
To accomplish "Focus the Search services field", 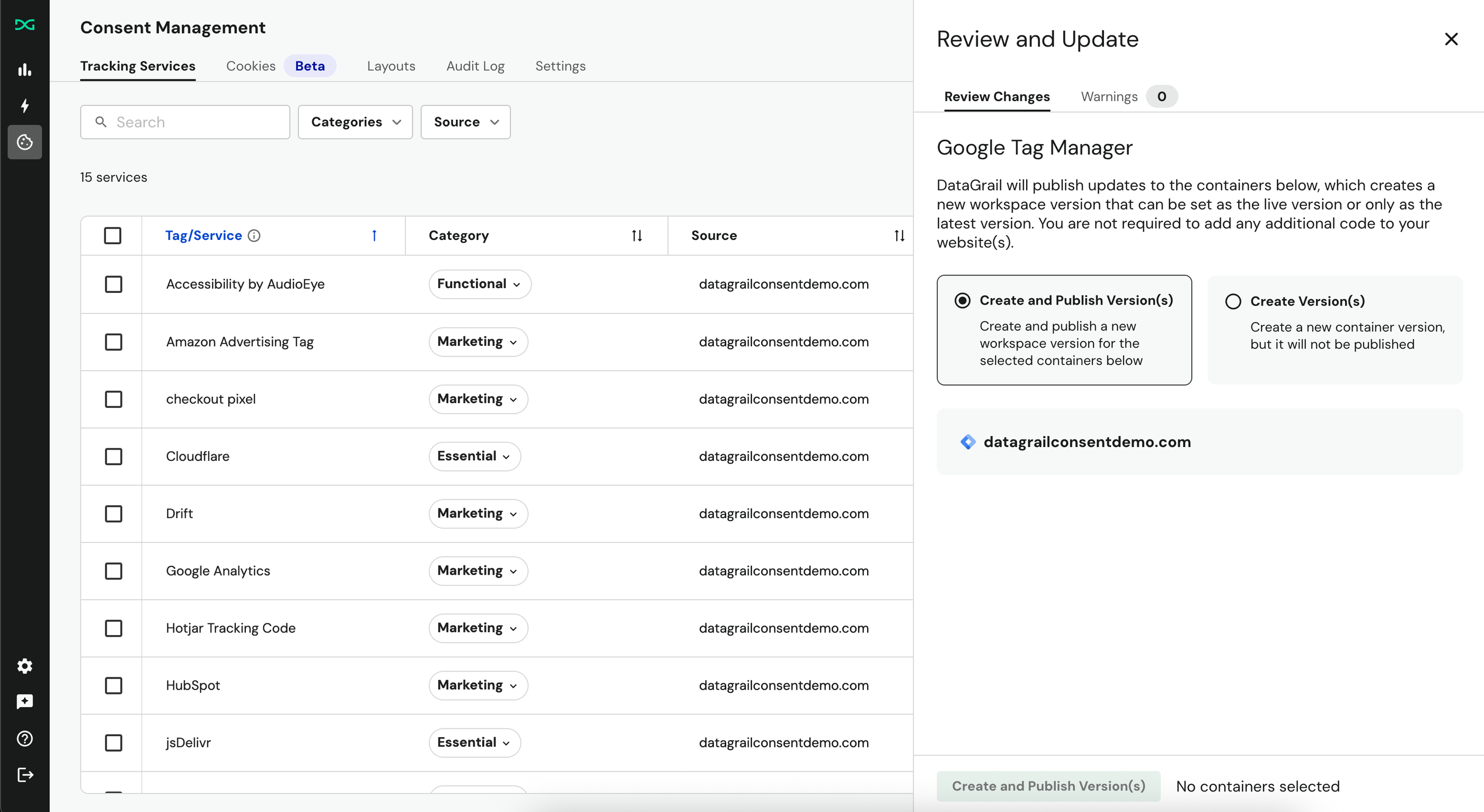I will pyautogui.click(x=185, y=122).
